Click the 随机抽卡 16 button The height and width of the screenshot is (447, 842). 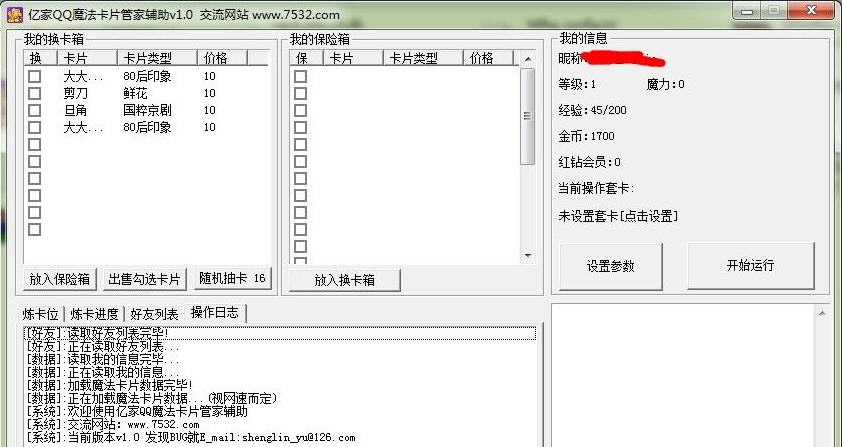[232, 278]
